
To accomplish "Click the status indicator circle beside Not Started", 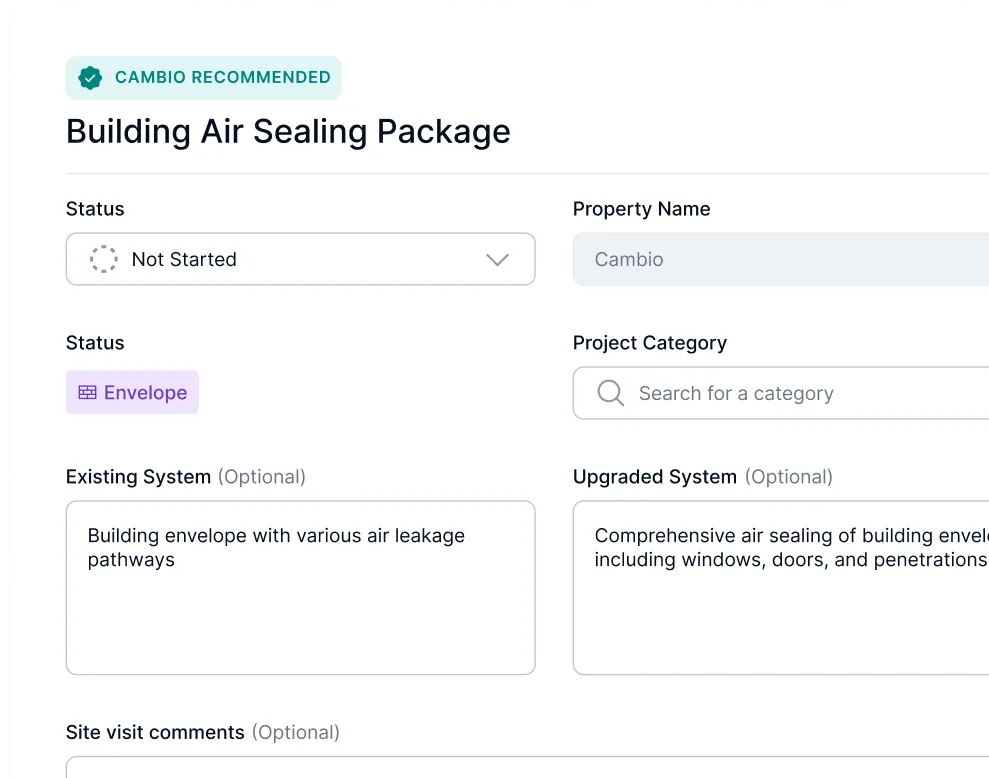I will coord(103,259).
